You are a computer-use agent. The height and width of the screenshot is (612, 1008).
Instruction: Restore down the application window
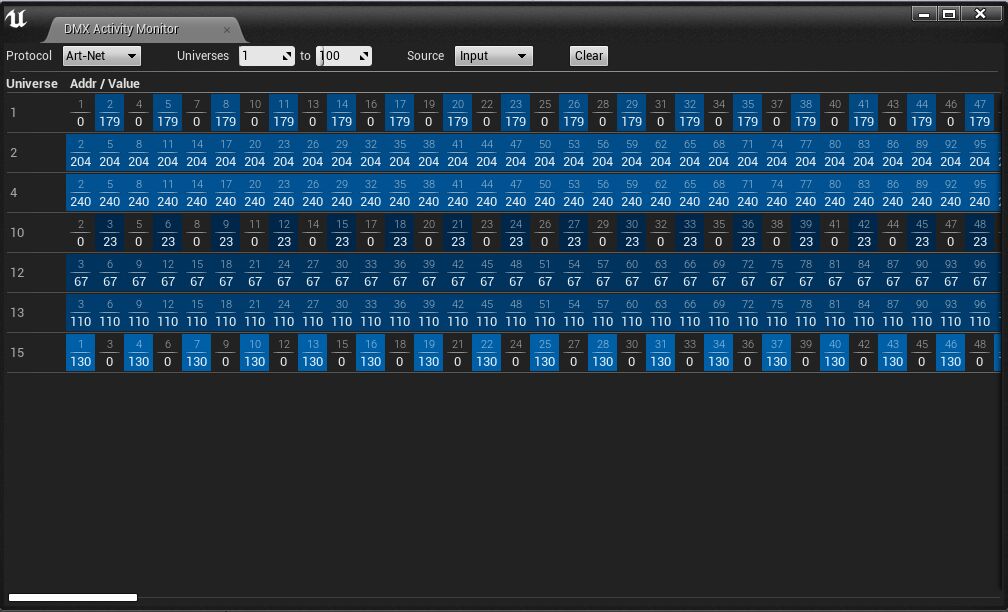pos(950,13)
